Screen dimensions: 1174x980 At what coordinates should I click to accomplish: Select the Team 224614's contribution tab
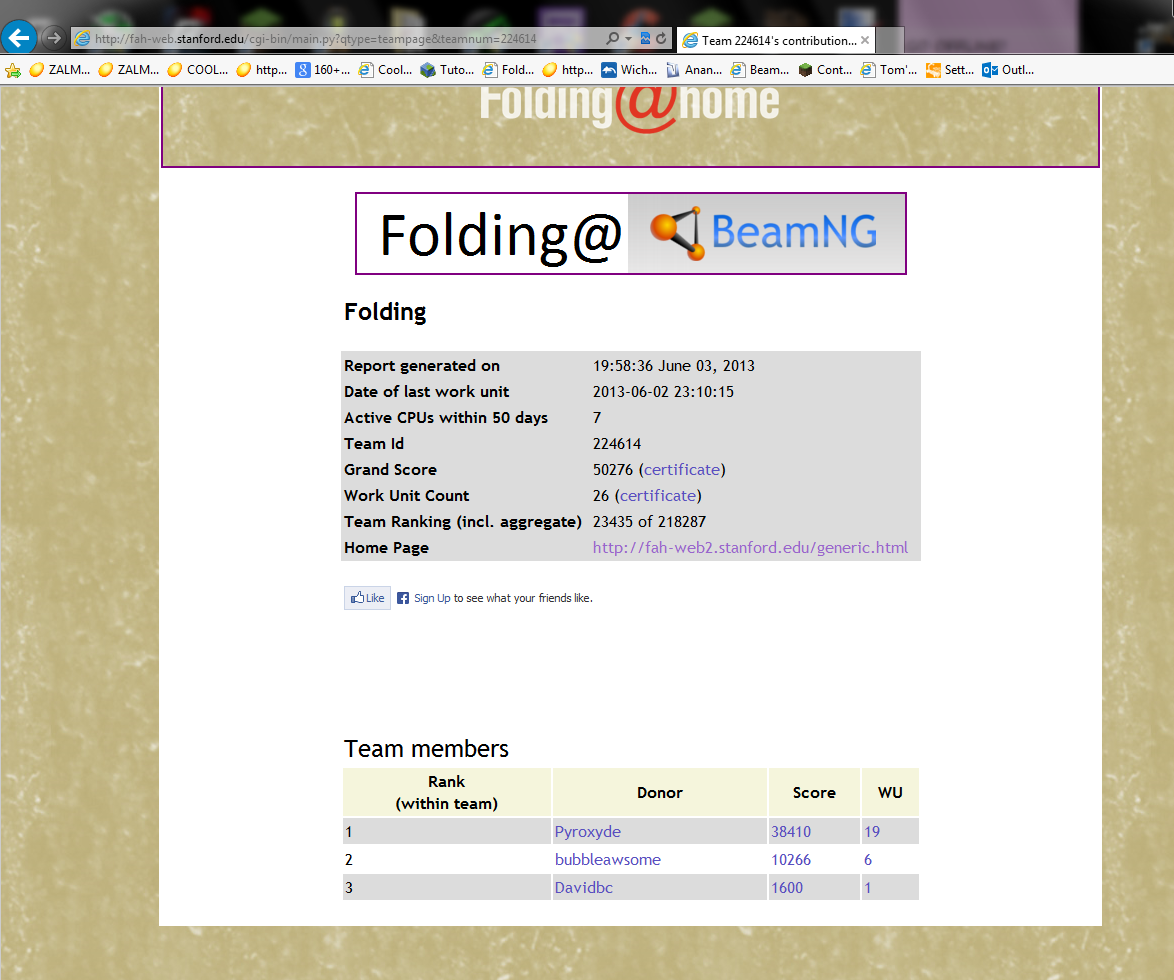click(776, 40)
